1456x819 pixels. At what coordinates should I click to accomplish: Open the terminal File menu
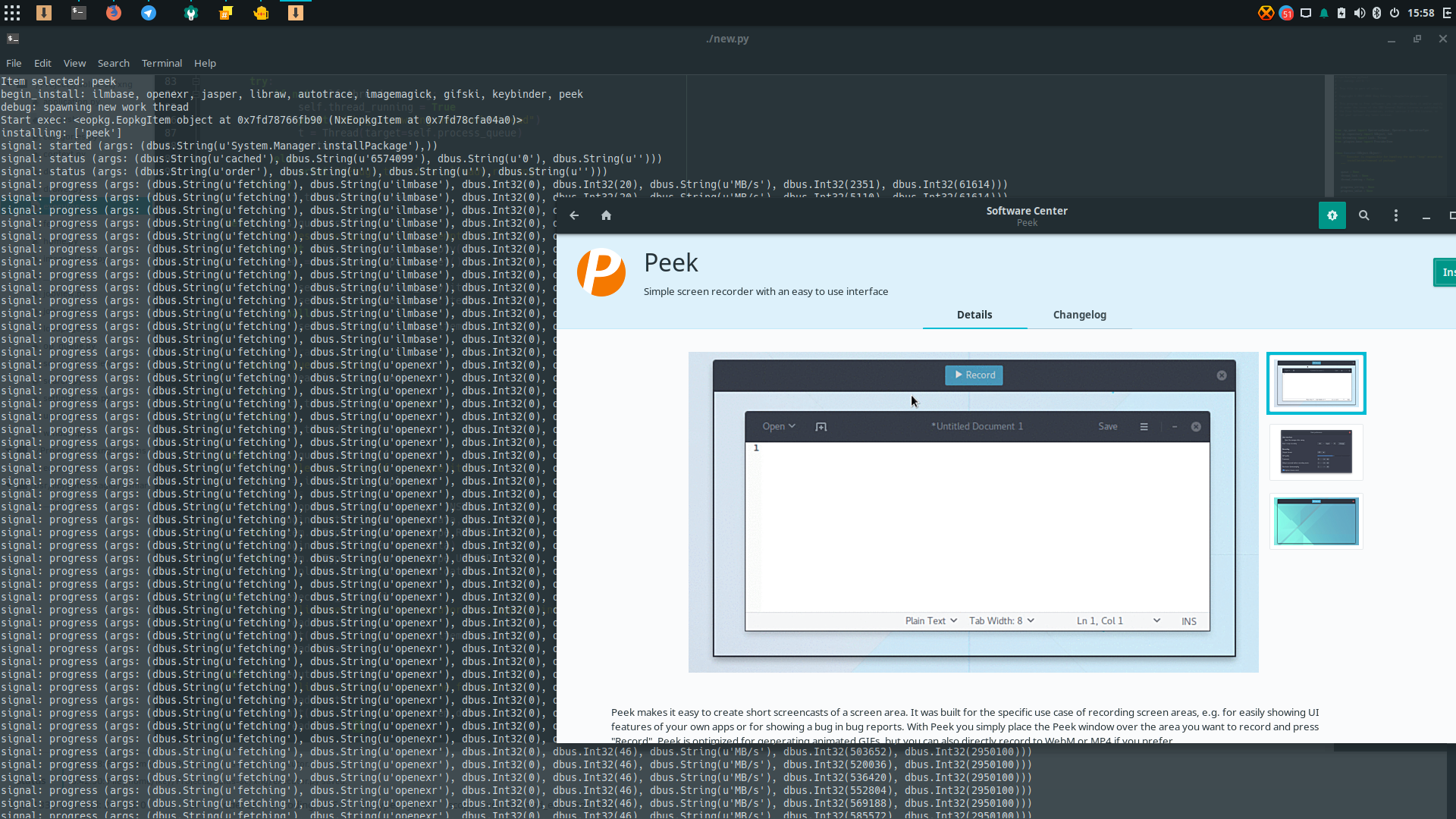pyautogui.click(x=14, y=63)
